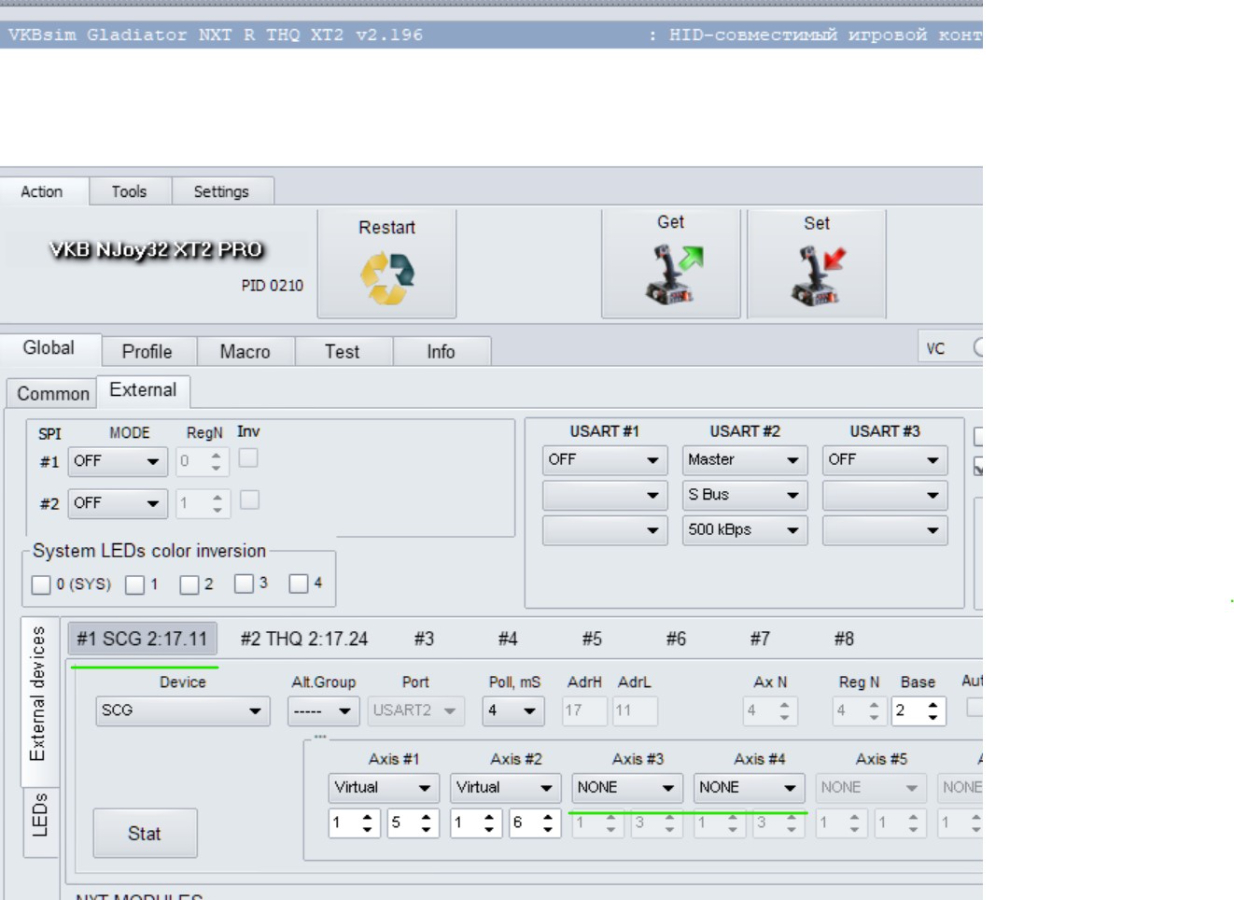The image size is (1234, 900).
Task: Open the Alt.Group dropdown
Action: pyautogui.click(x=324, y=712)
